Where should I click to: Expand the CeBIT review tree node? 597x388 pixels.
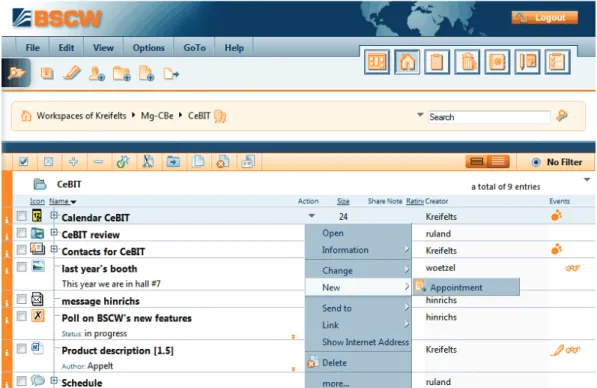point(54,232)
